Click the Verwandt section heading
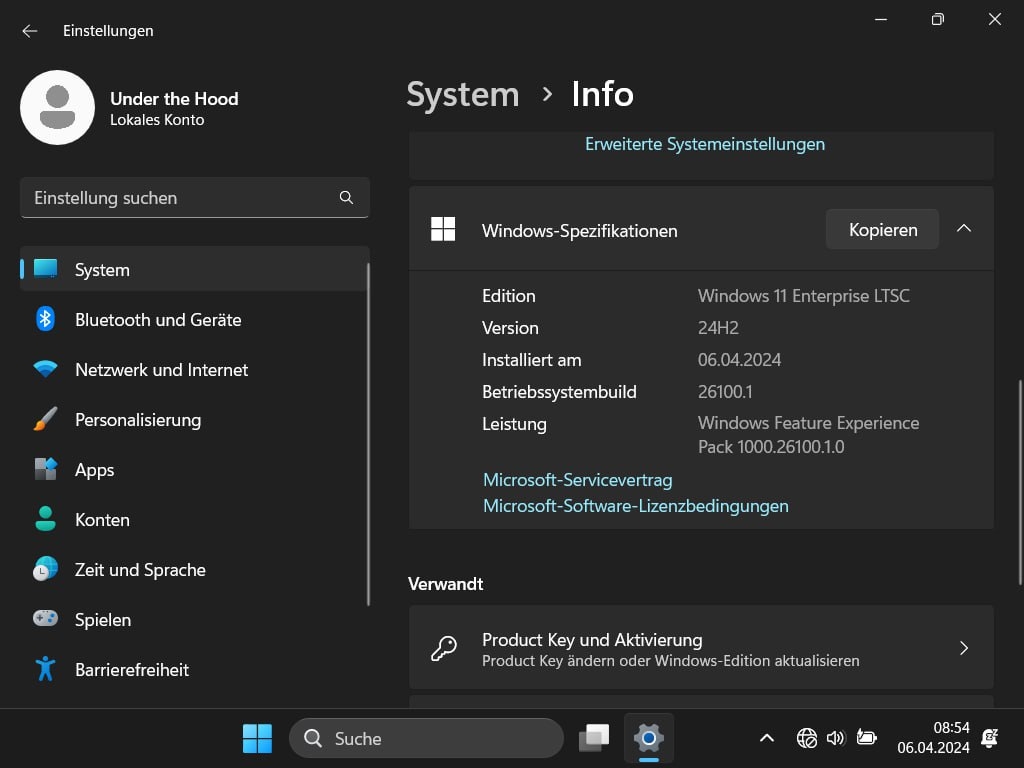Viewport: 1024px width, 768px height. click(445, 584)
